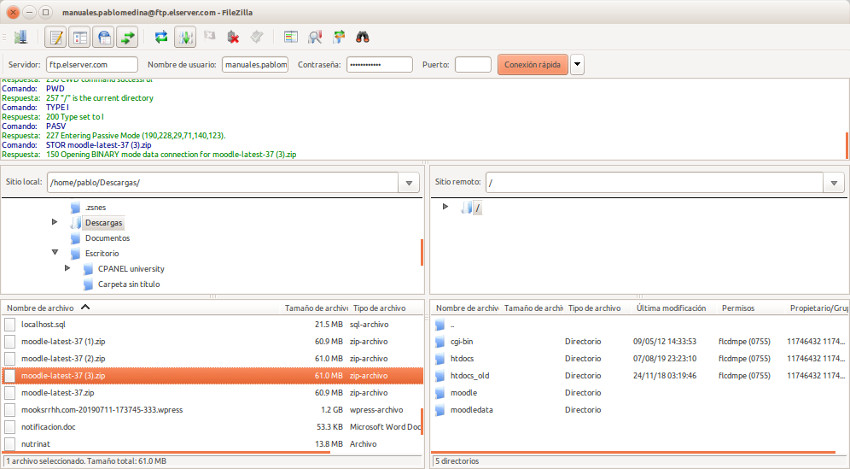Sort local files by Nombre de archivo
Image resolution: width=850 pixels, height=469 pixels.
tap(40, 308)
